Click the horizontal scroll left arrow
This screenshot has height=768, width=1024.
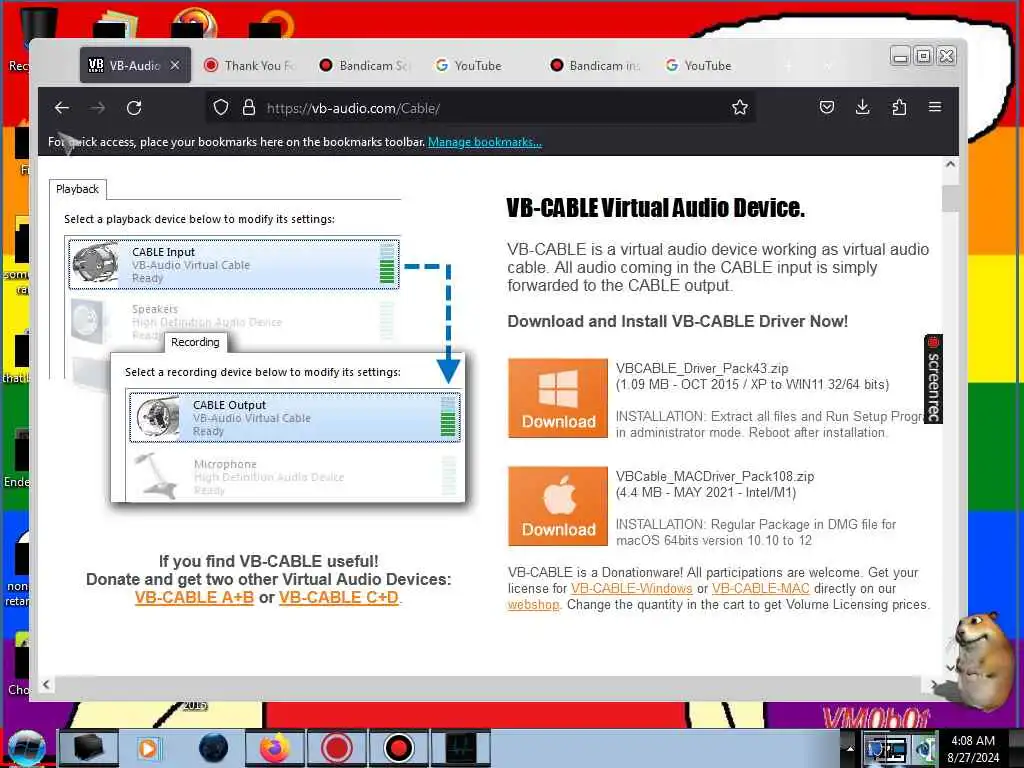click(46, 684)
